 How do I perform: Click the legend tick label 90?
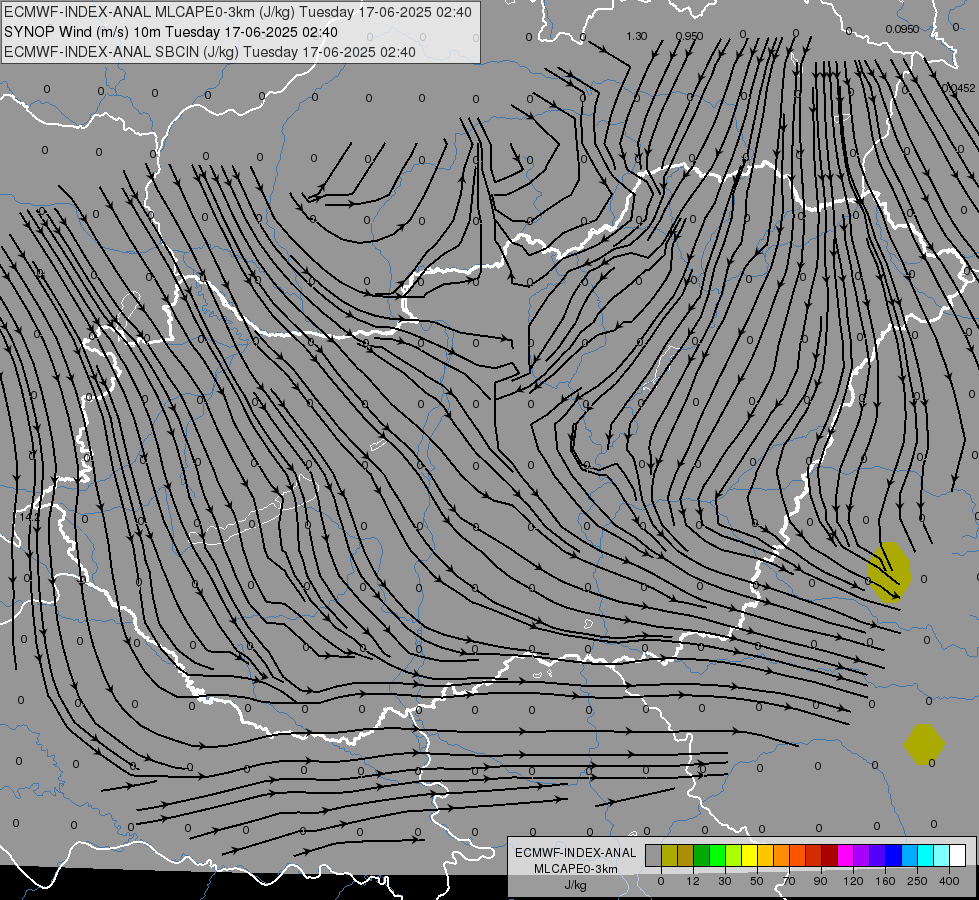[x=820, y=881]
